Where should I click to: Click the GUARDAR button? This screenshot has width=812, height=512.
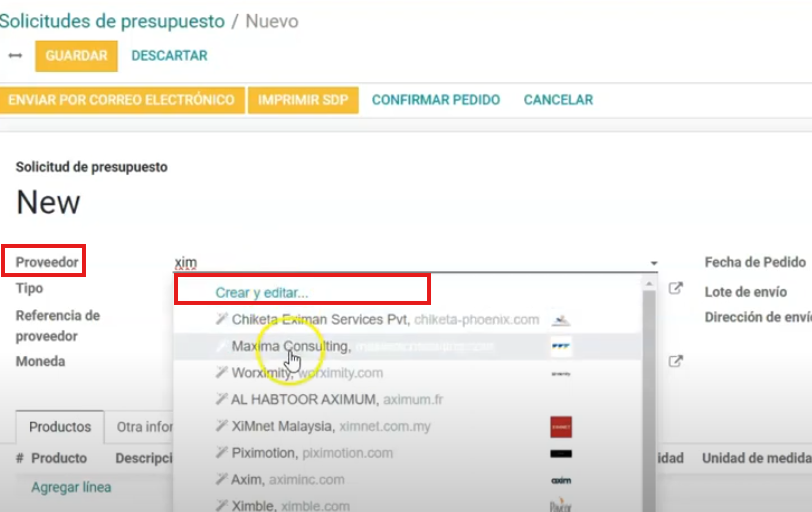[76, 56]
